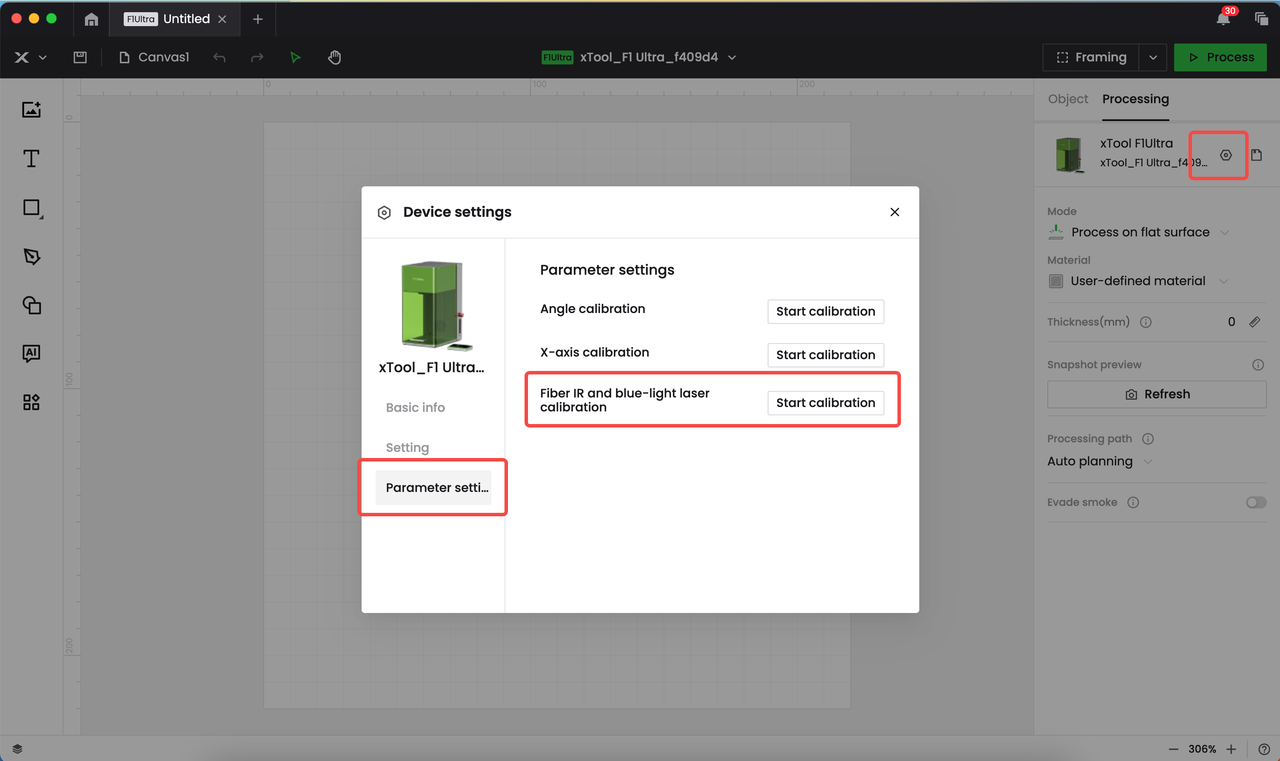1280x761 pixels.
Task: Open the window switcher icon at top right
Action: click(x=1261, y=19)
